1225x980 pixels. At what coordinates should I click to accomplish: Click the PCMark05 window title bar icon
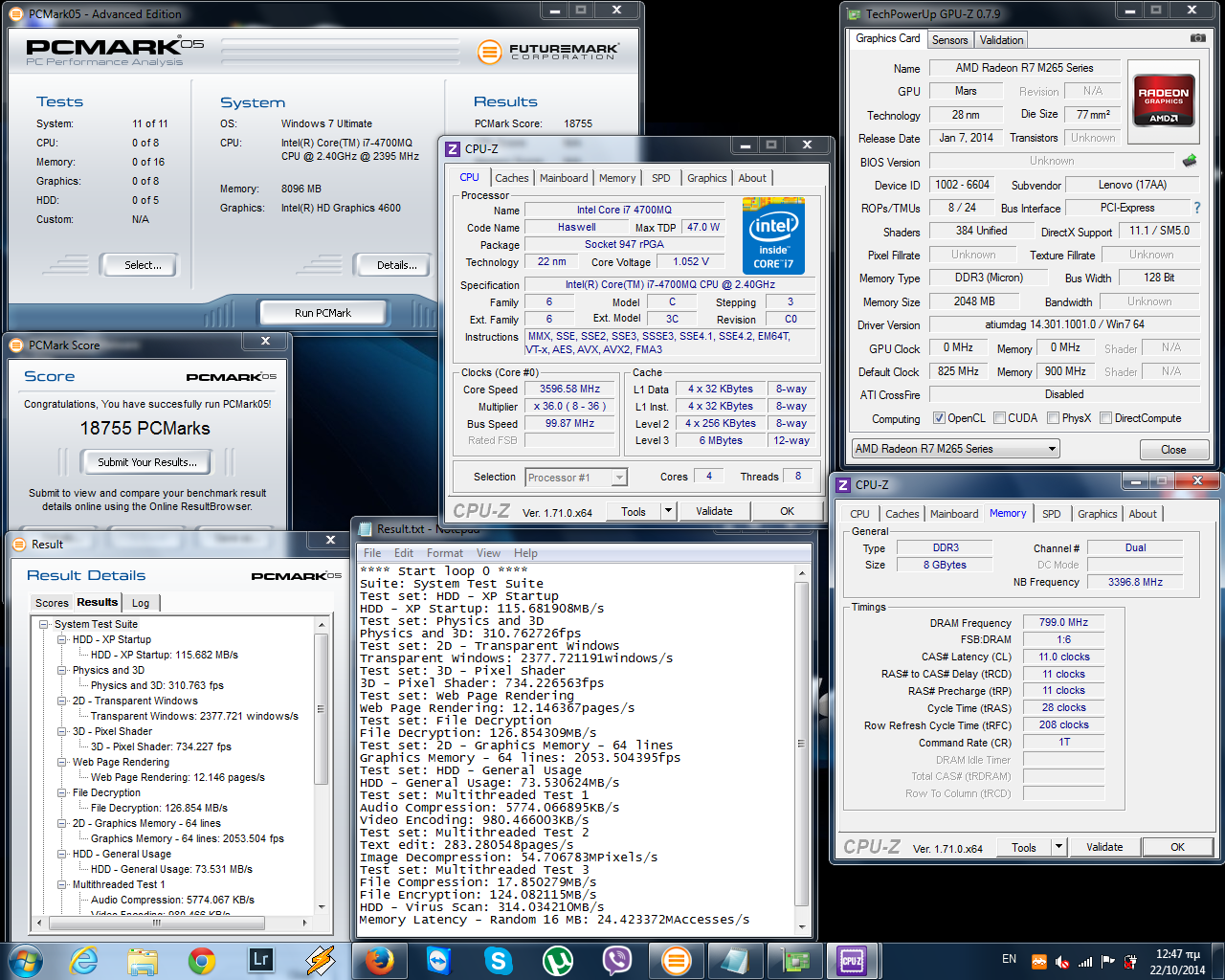(17, 13)
